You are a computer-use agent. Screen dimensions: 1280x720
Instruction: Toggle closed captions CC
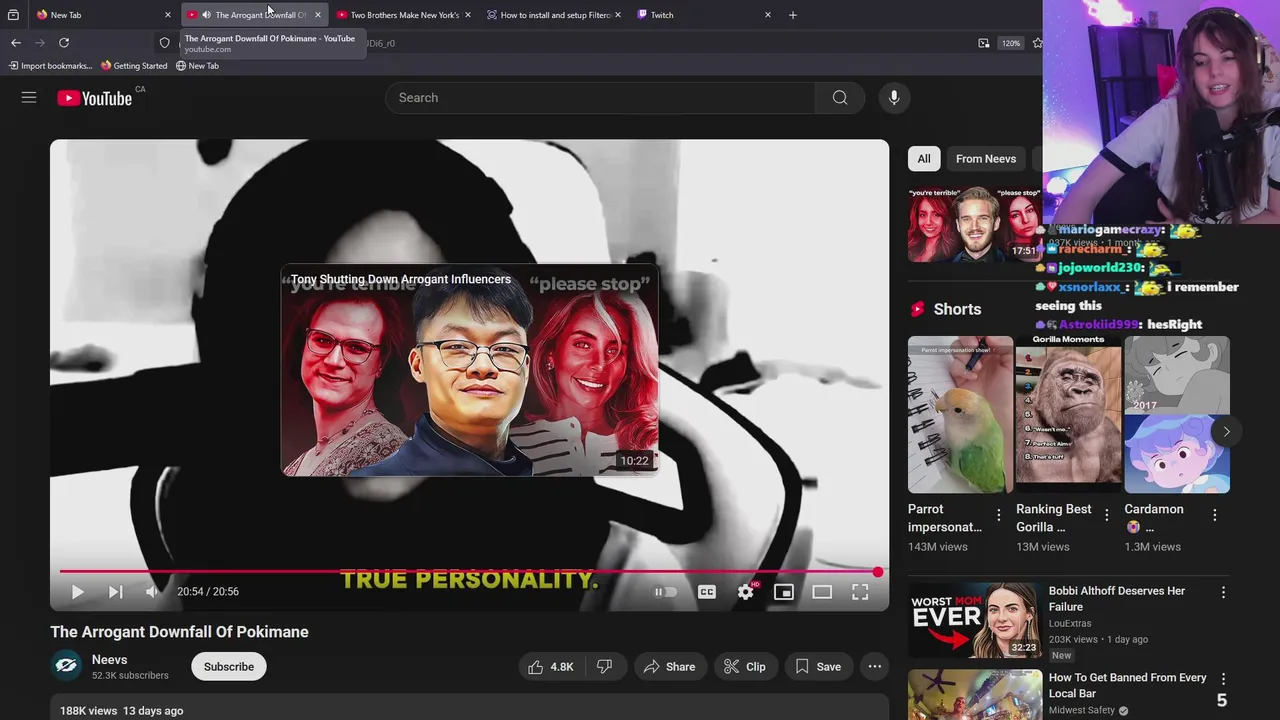tap(707, 592)
